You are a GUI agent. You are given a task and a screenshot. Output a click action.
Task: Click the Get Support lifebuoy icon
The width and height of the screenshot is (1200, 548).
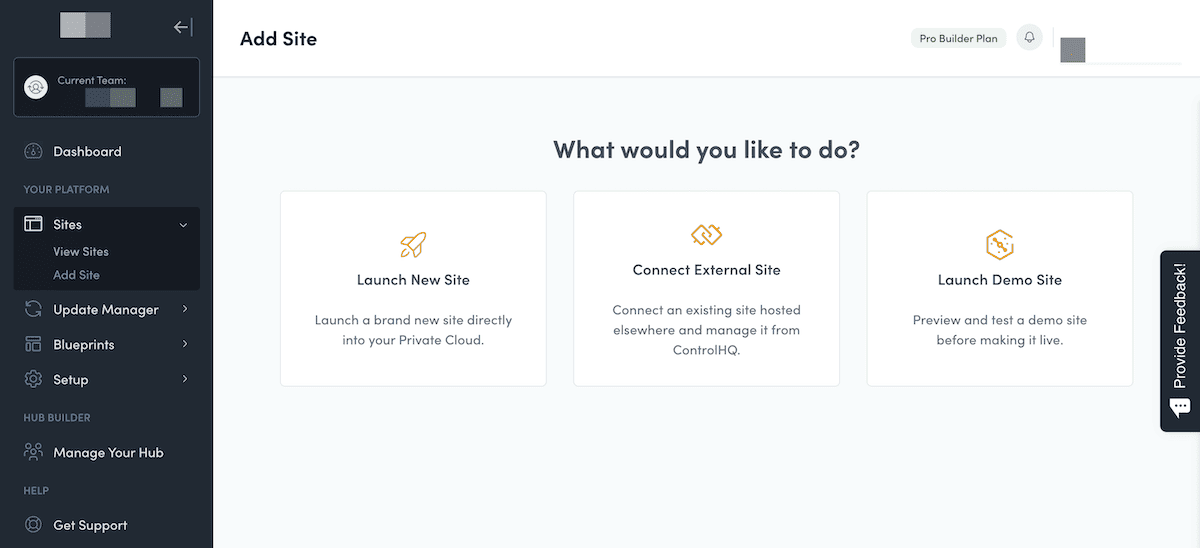34,525
